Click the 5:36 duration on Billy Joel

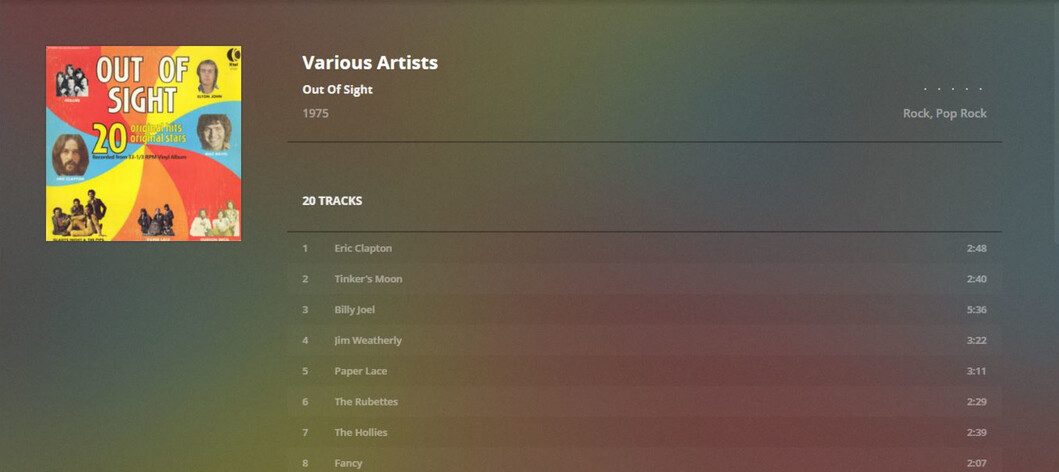tap(976, 310)
